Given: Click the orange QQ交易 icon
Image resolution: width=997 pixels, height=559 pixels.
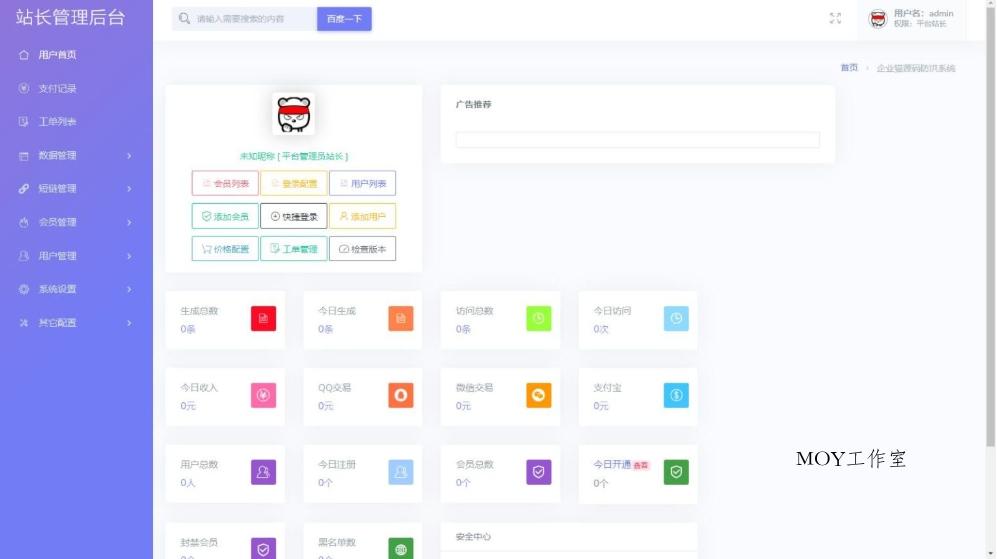Looking at the screenshot, I should [401, 396].
